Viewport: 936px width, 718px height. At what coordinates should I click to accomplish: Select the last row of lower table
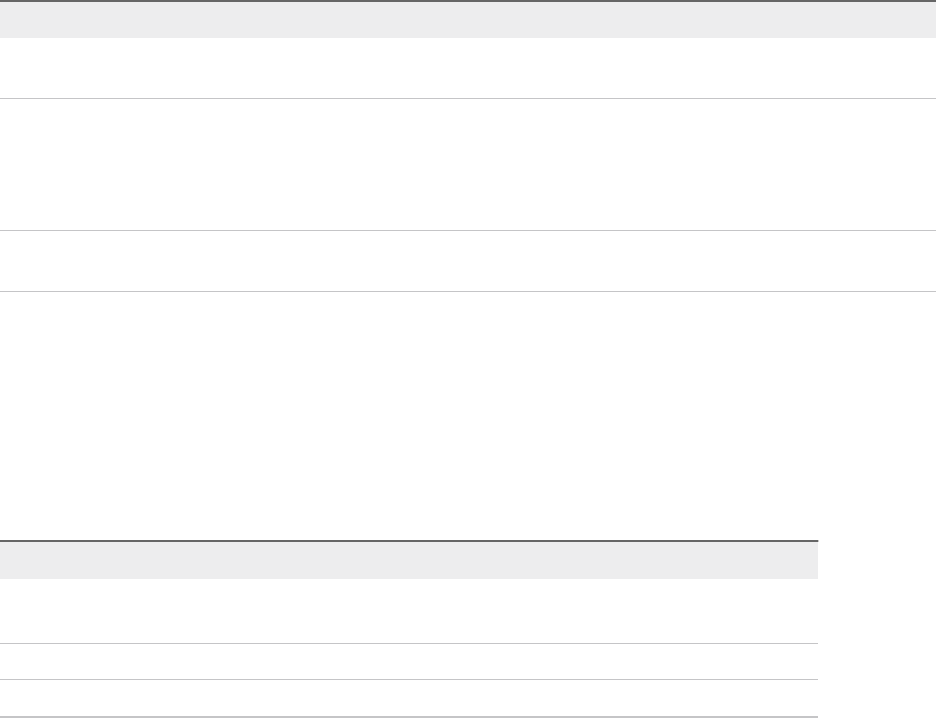(x=409, y=698)
